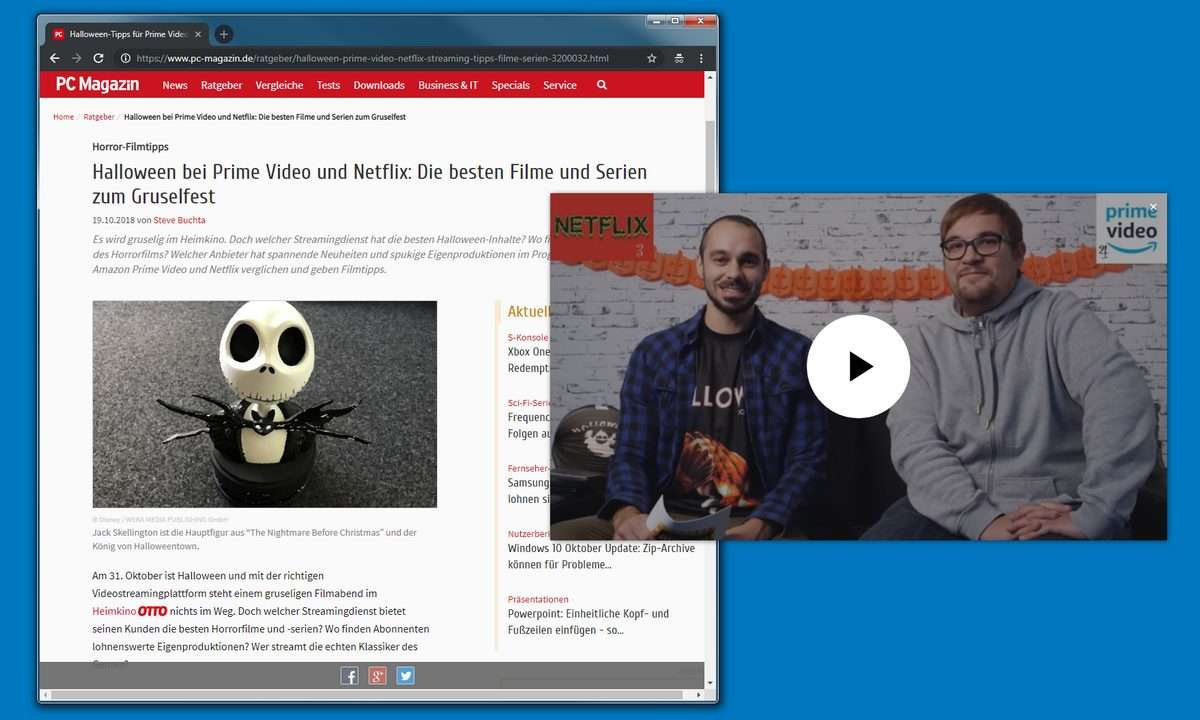Screen dimensions: 1200x720
Task: Open the Ratgeber menu item
Action: (221, 85)
